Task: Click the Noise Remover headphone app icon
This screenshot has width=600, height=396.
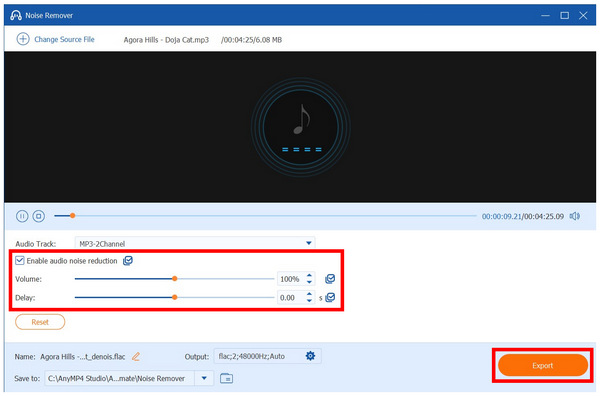Action: [16, 15]
